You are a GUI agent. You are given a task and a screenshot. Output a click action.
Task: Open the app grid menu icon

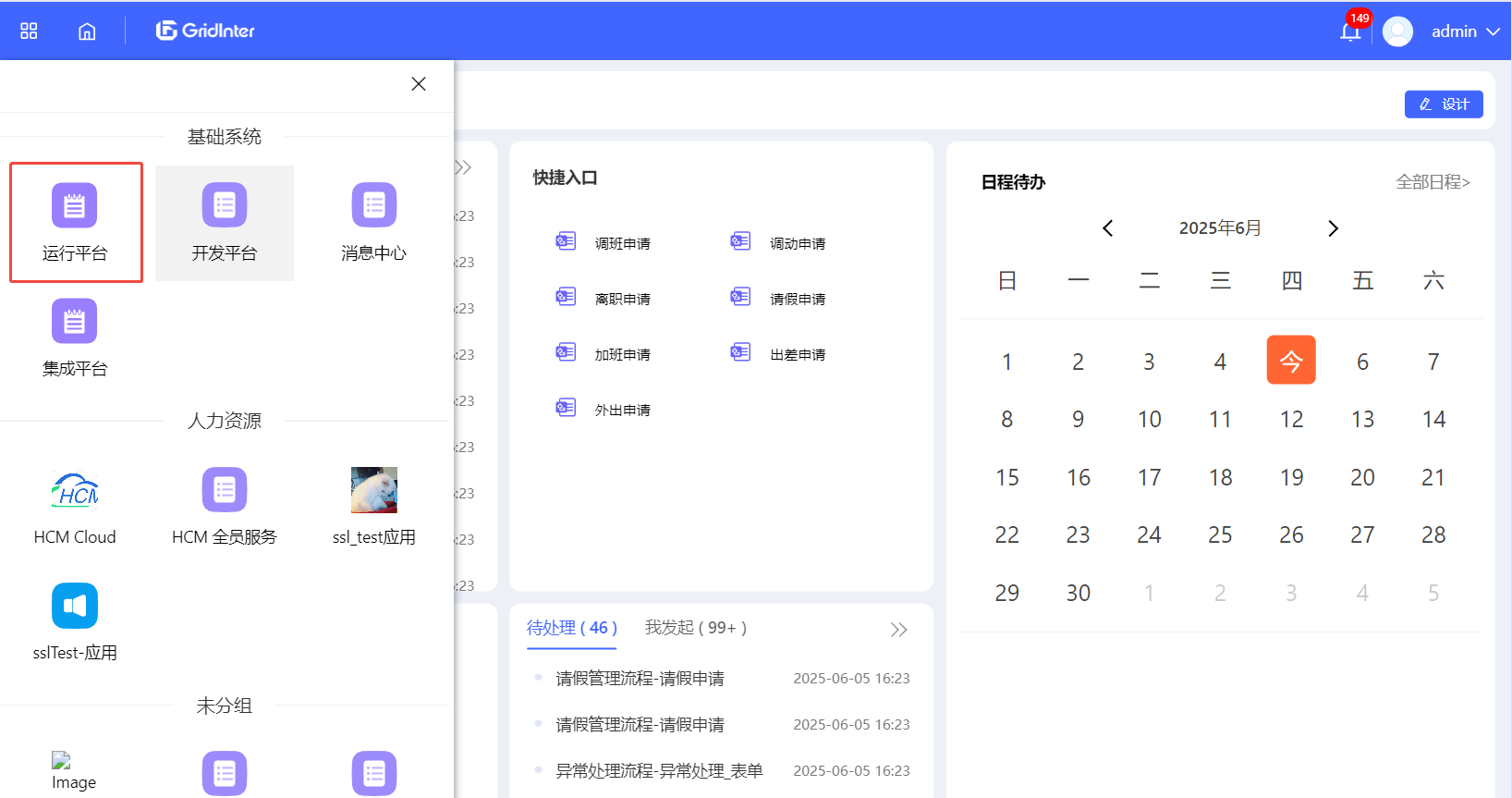click(x=29, y=31)
